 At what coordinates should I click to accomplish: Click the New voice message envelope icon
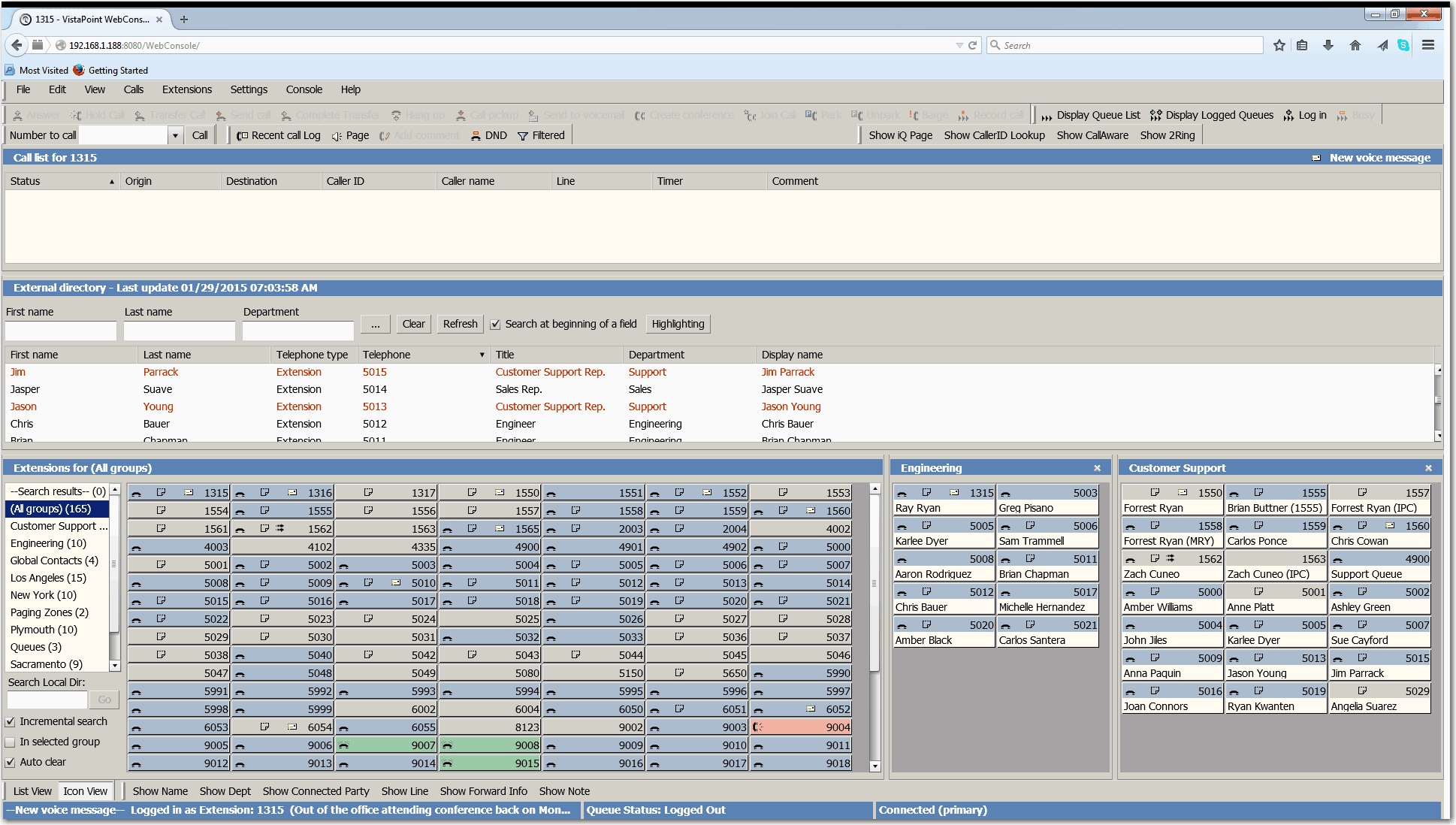pos(1316,158)
